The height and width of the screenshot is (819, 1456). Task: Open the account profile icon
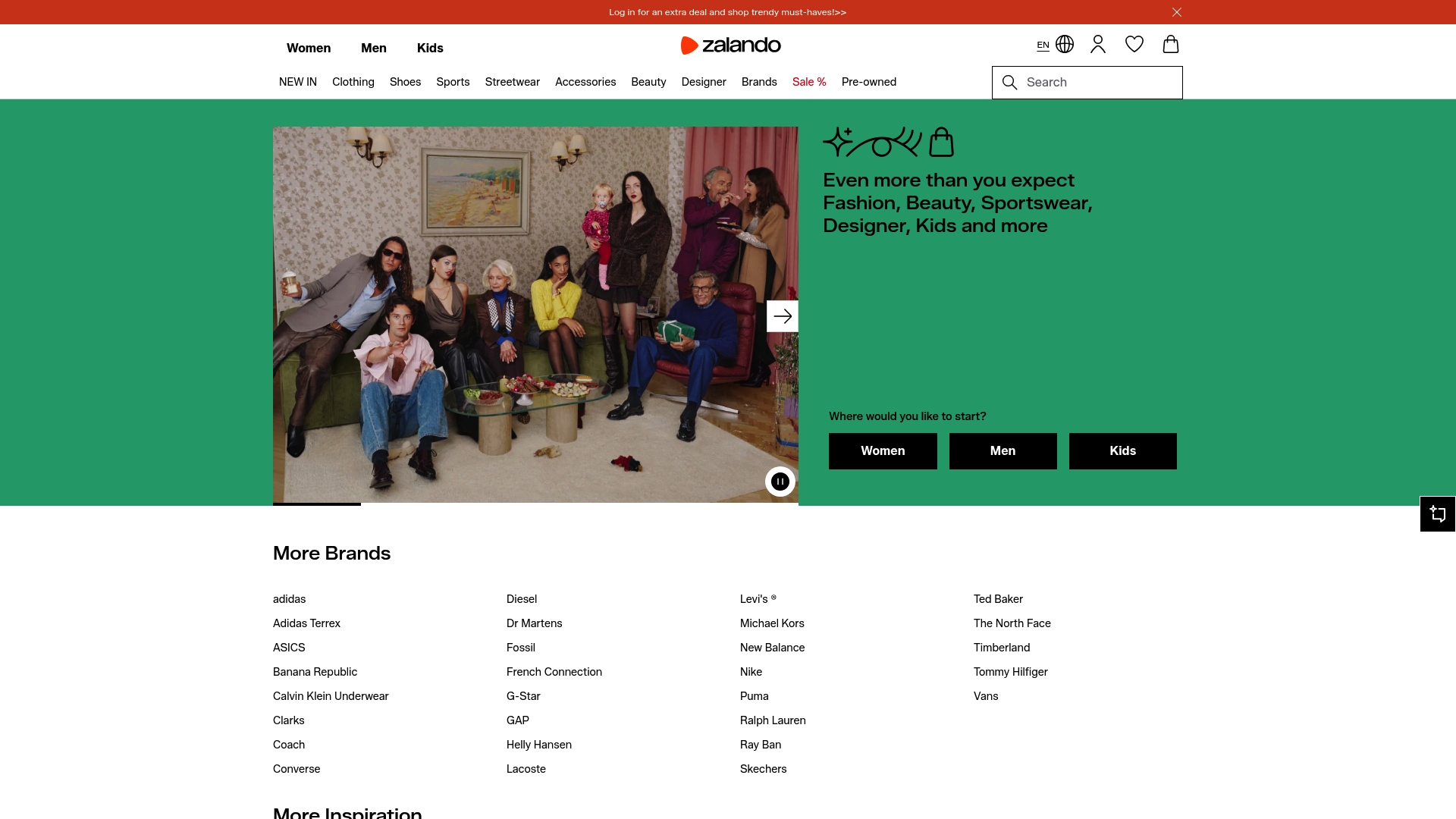tap(1097, 44)
